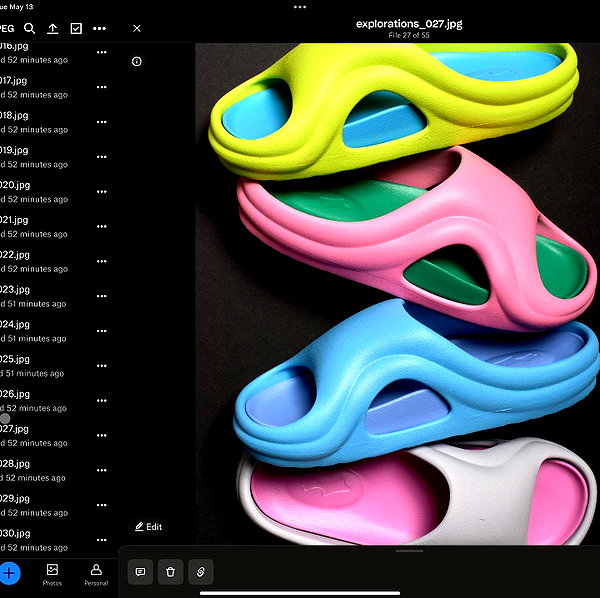Select file 026.jpg in list
The image size is (600, 598).
[x=57, y=401]
